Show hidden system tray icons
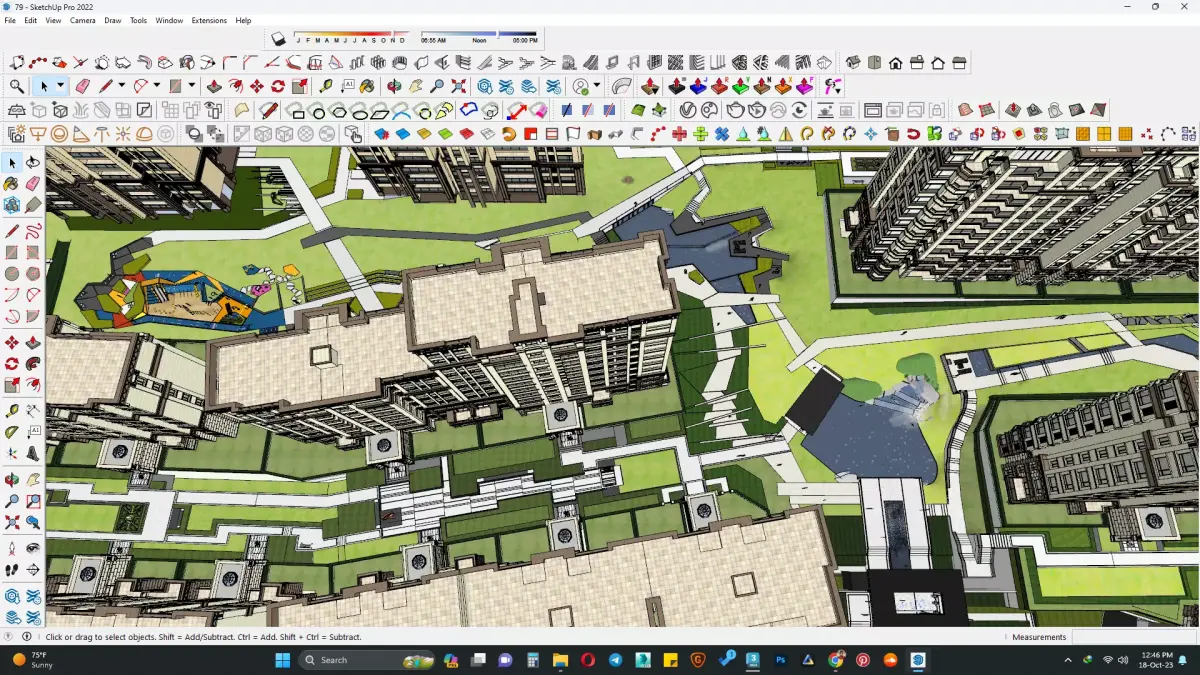Image resolution: width=1200 pixels, height=675 pixels. click(x=1067, y=660)
